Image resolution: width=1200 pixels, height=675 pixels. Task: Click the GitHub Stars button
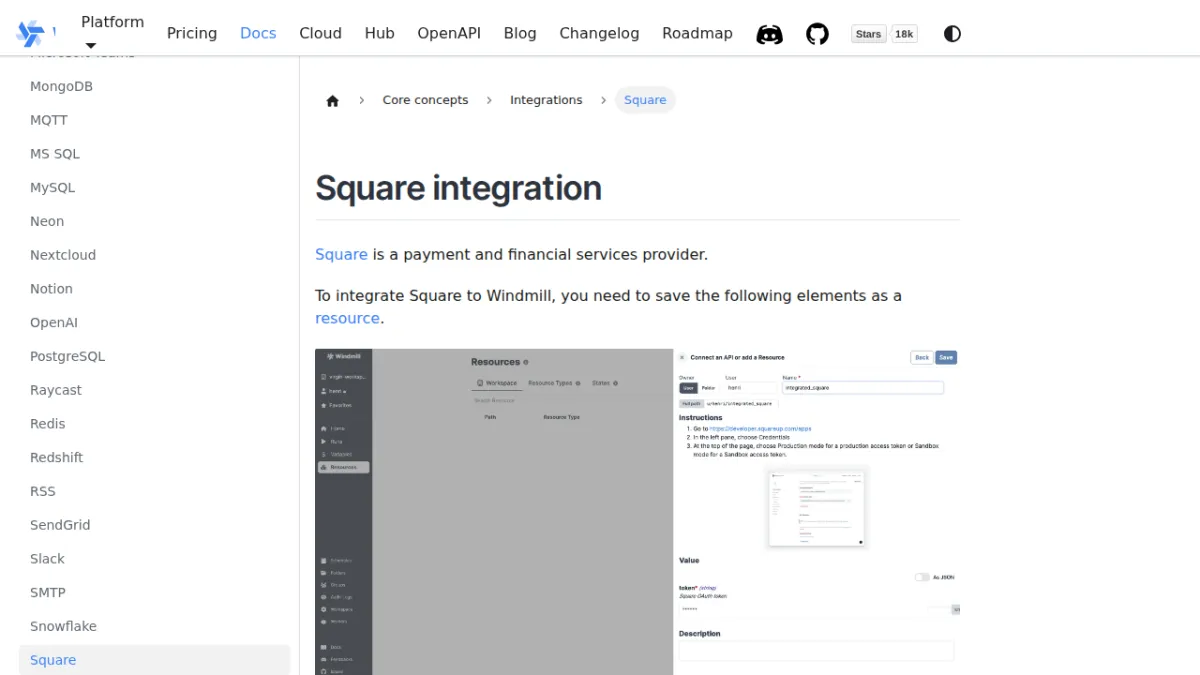[868, 34]
